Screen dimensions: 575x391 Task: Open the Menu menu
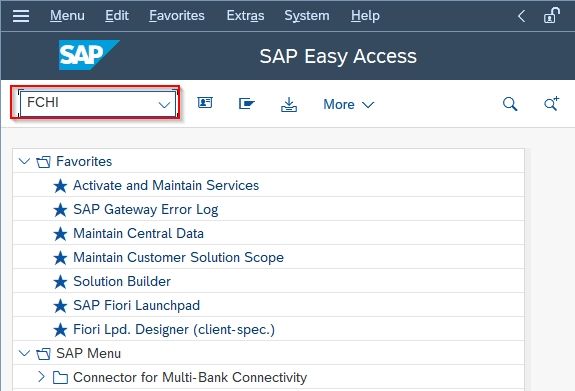67,16
